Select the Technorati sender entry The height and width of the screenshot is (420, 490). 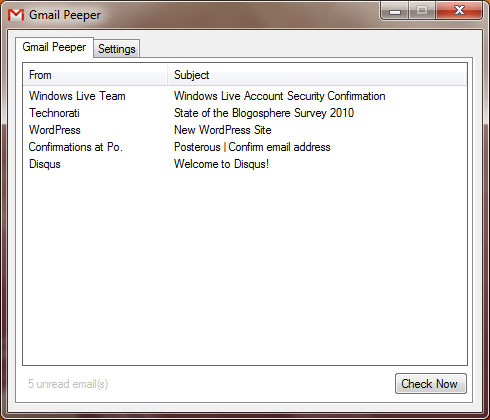(x=54, y=113)
